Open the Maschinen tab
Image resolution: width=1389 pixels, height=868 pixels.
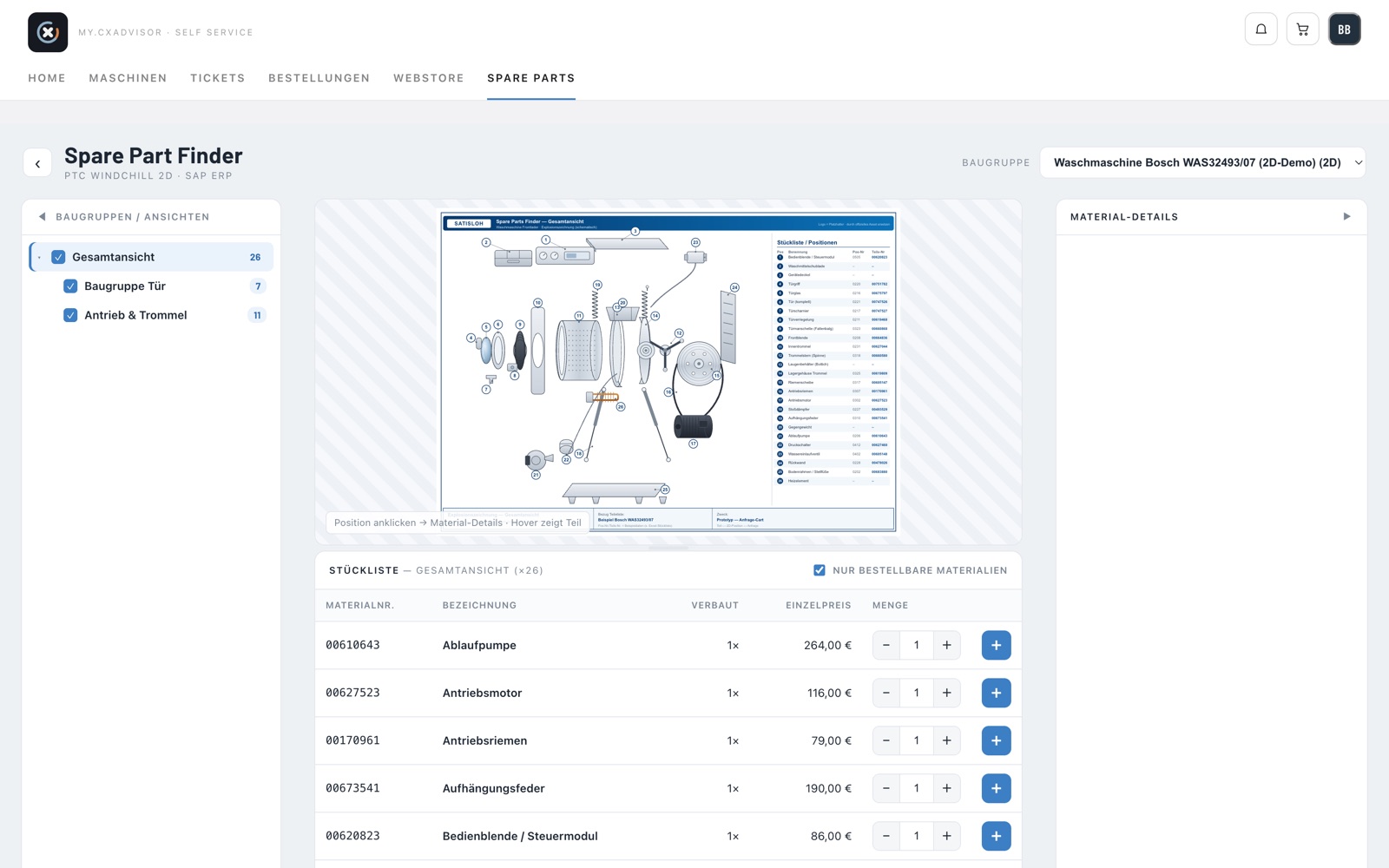[x=128, y=78]
